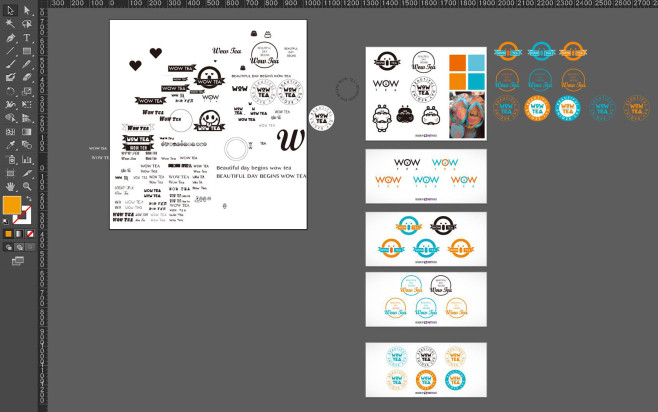
Task: Select the Artboard tool
Action: pos(10,173)
